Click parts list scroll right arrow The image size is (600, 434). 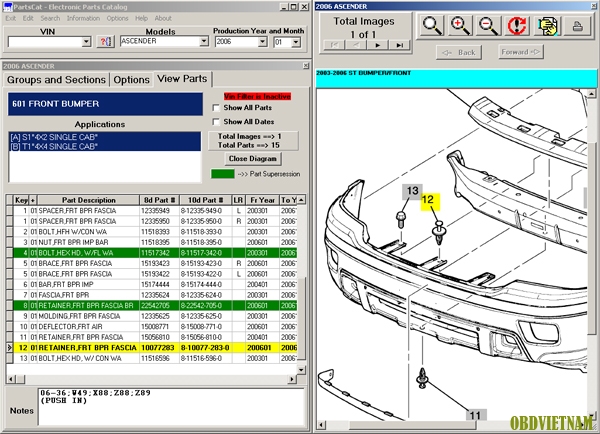tap(292, 379)
